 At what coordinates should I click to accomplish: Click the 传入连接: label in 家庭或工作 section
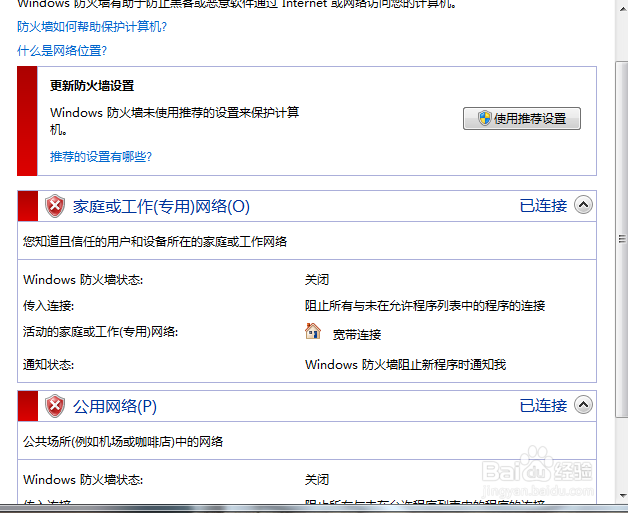[48, 306]
